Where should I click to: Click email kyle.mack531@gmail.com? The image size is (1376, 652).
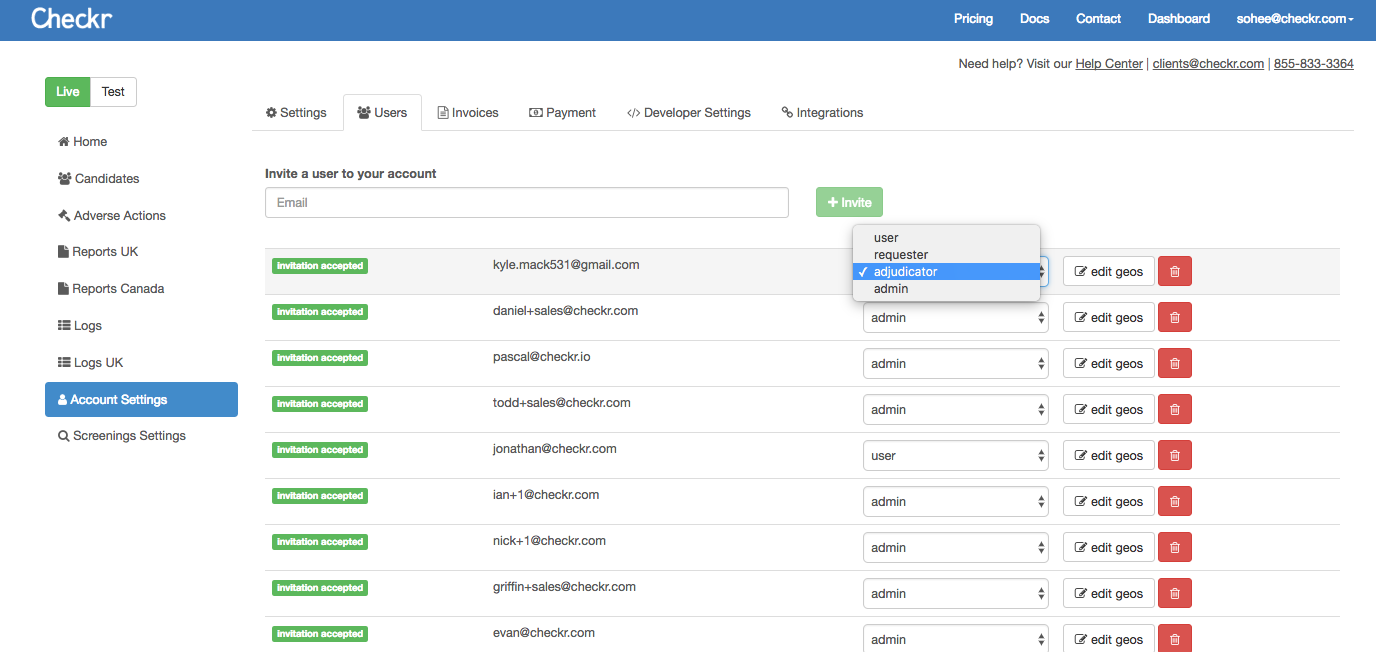pyautogui.click(x=566, y=265)
